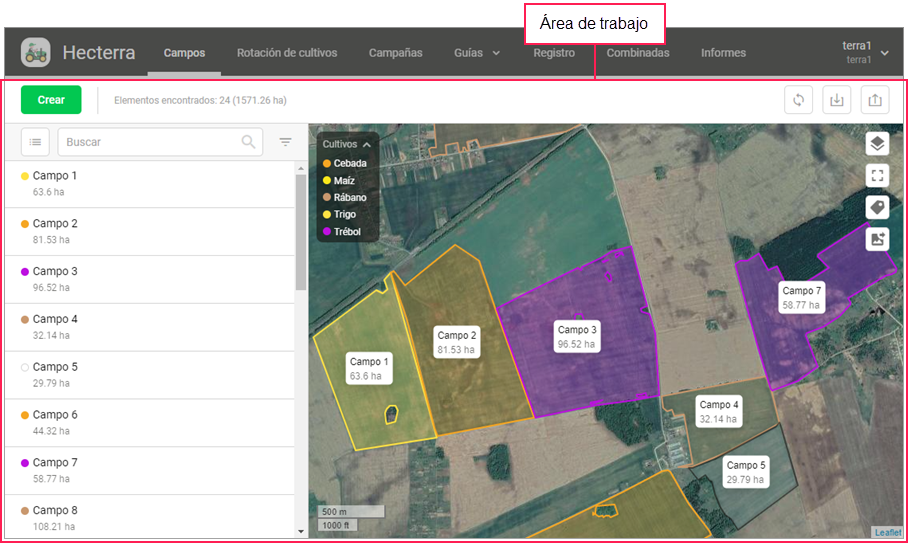Click the orange Cebada color swatch in the legend

326,163
